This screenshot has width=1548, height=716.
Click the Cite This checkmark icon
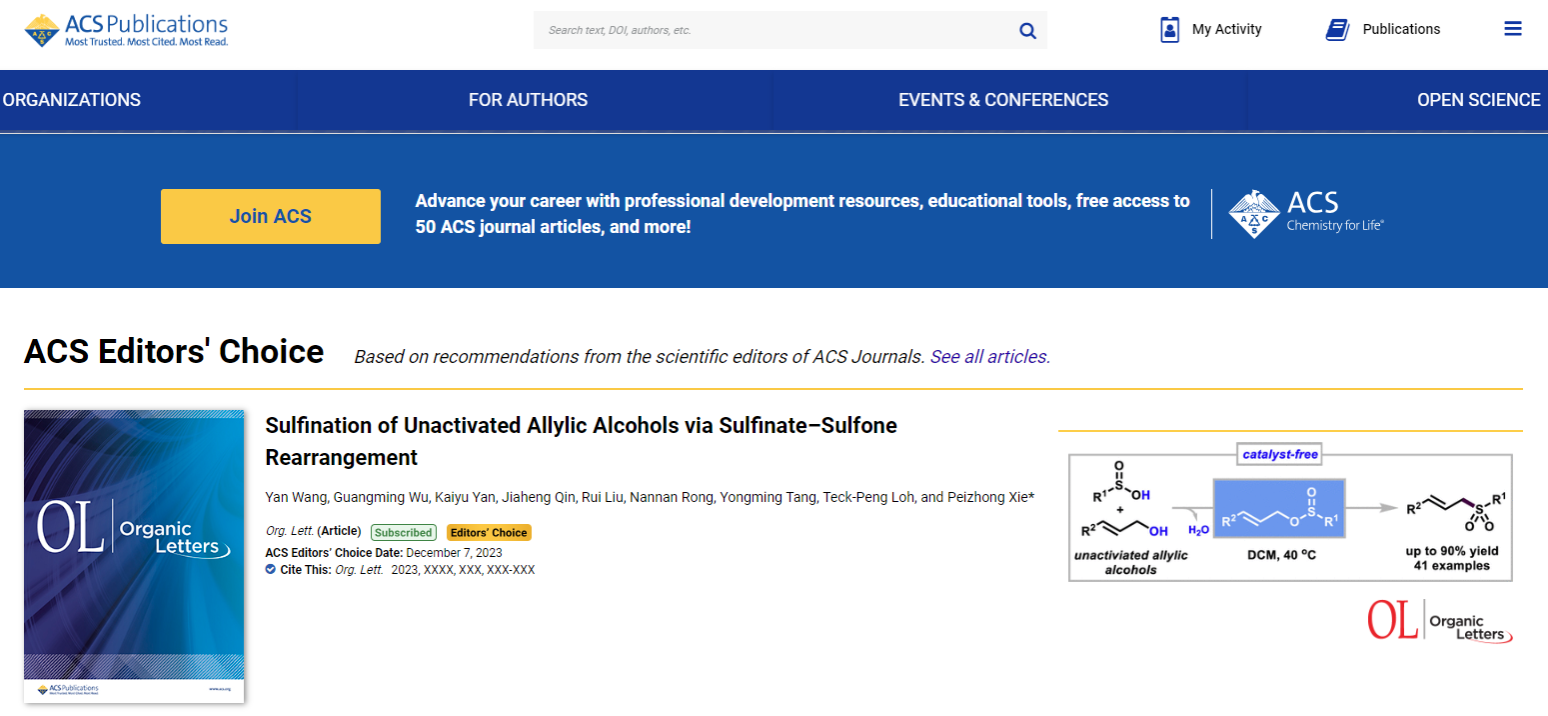270,570
